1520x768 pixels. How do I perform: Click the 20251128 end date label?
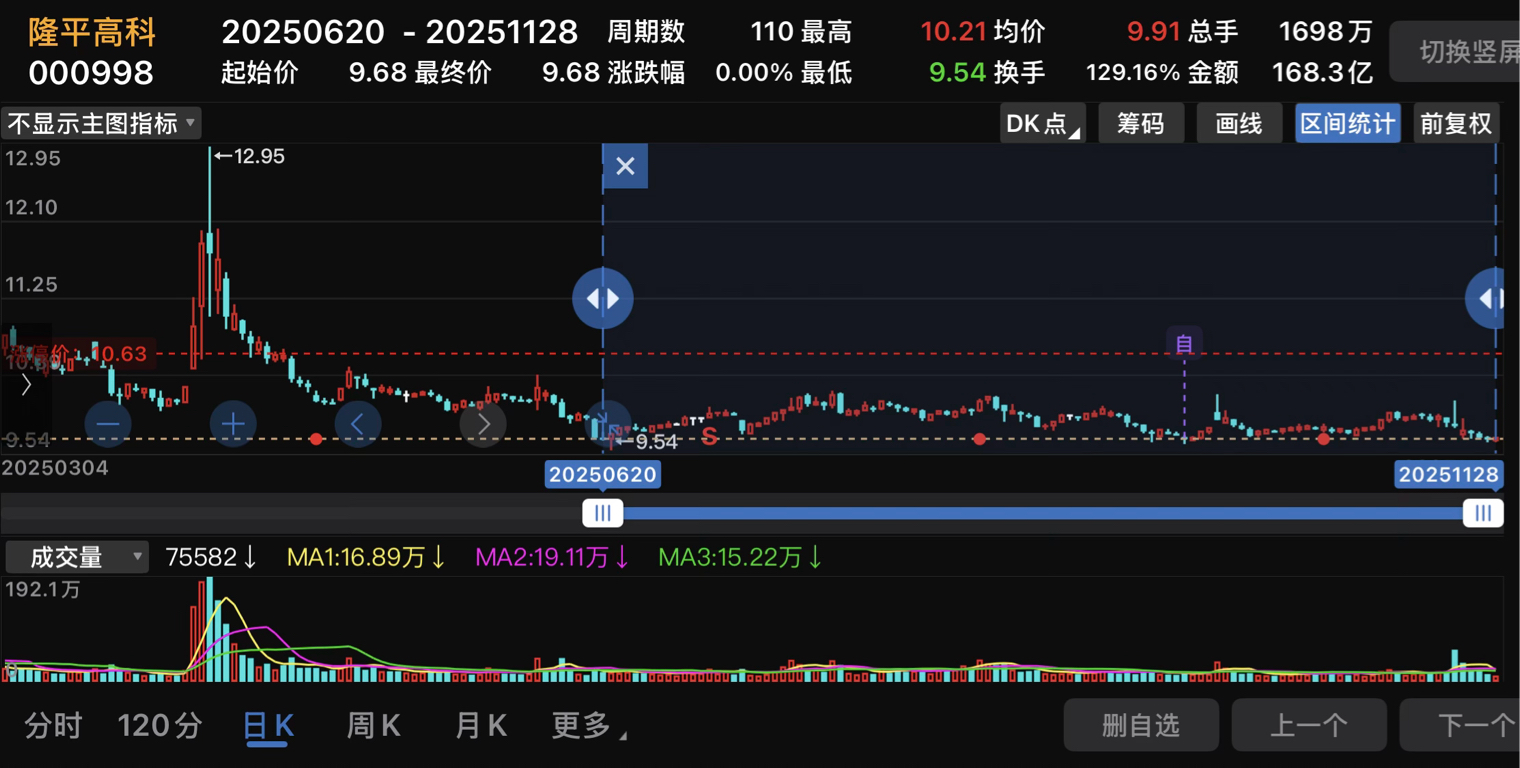(1449, 474)
